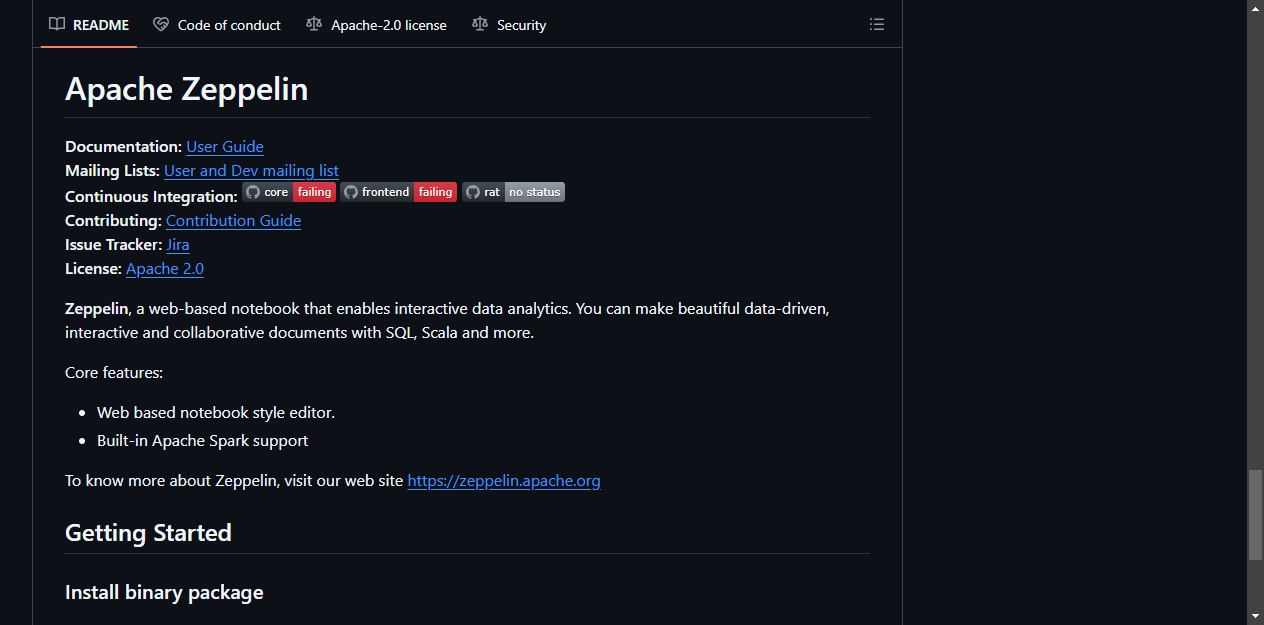Click the scale icon beside Apache-2.0 license

pos(314,24)
